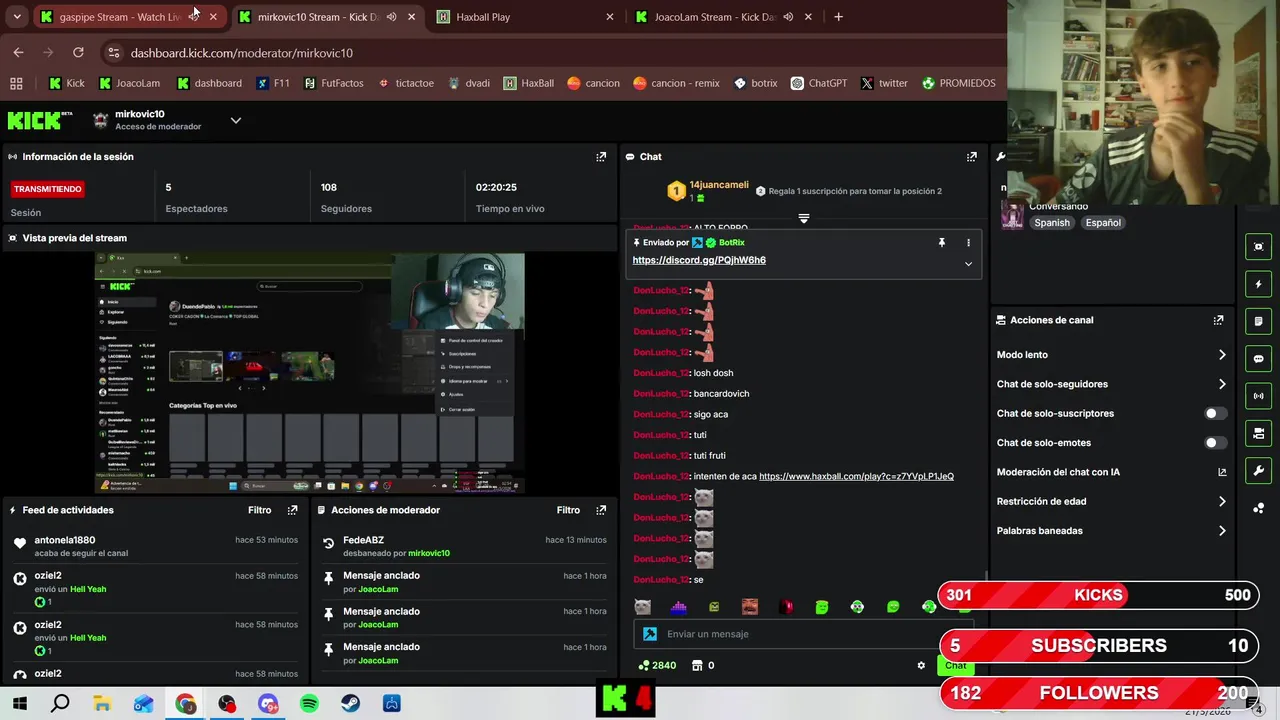The image size is (1280, 720).
Task: Click in the Enviar un mensaje field
Action: [804, 634]
